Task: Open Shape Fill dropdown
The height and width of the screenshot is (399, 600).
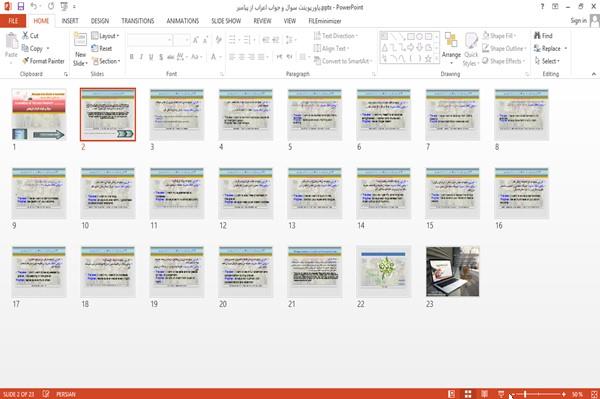Action: click(x=499, y=36)
